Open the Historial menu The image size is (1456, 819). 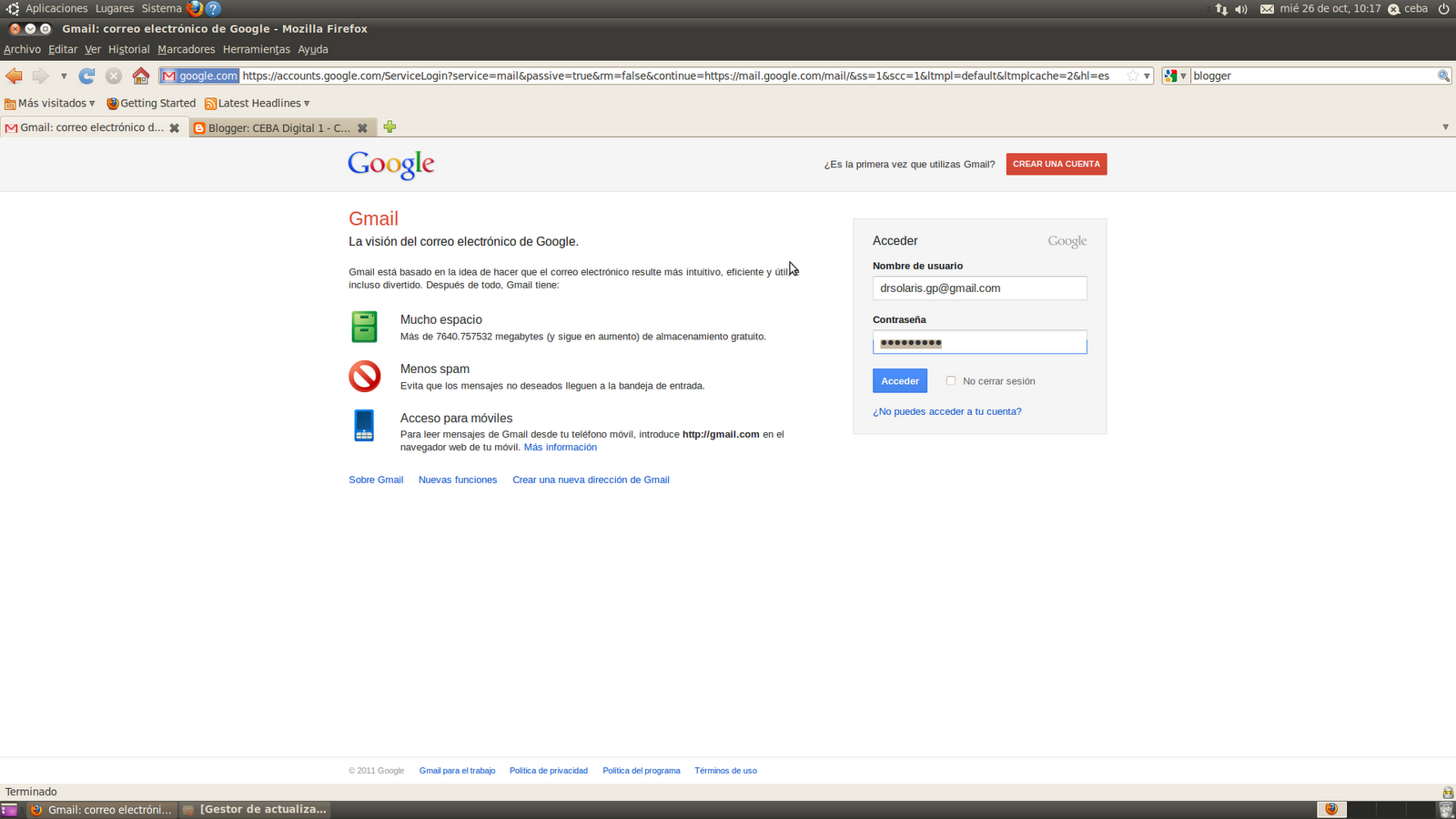point(128,49)
